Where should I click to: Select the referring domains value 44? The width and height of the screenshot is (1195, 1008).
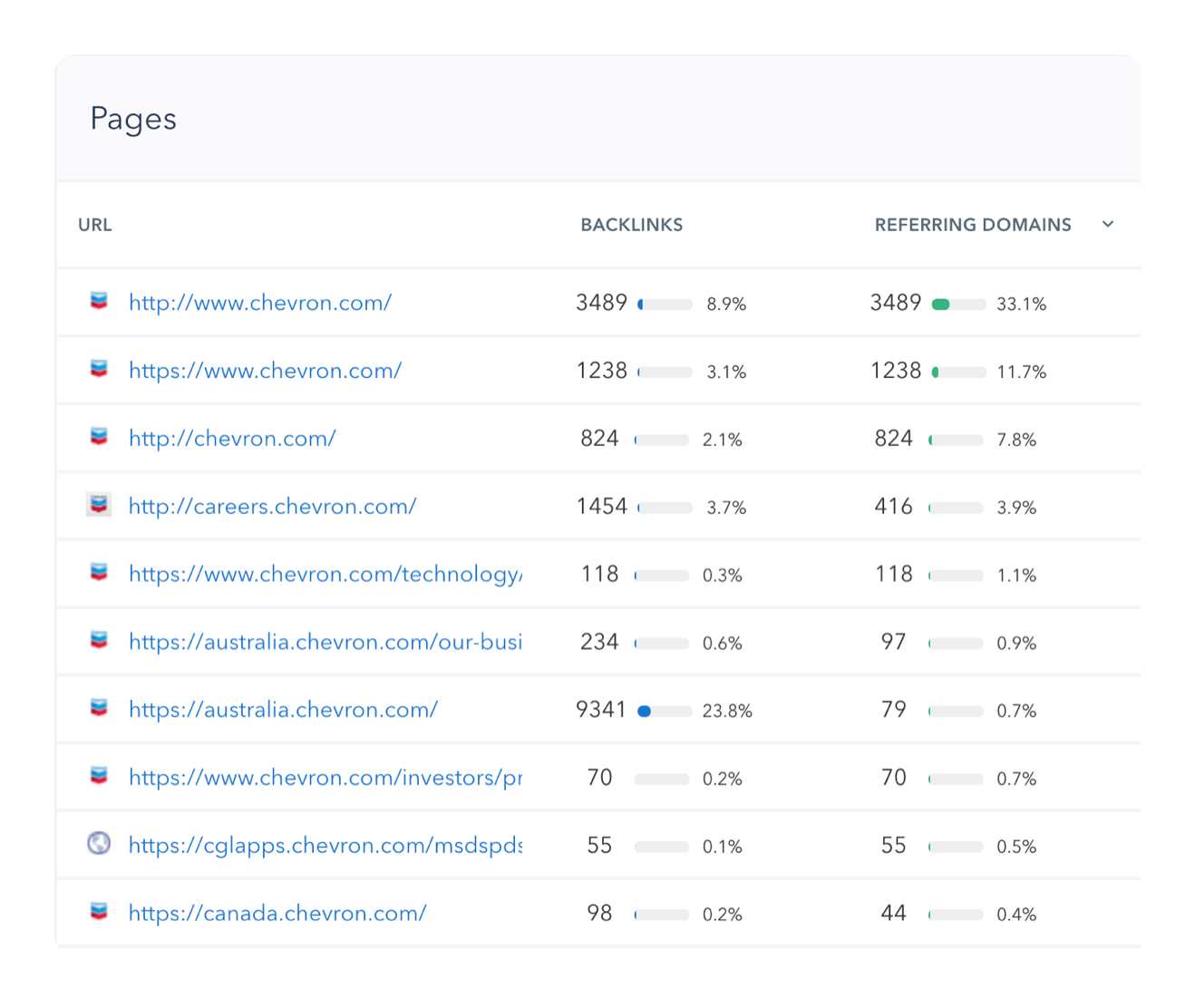[x=894, y=913]
